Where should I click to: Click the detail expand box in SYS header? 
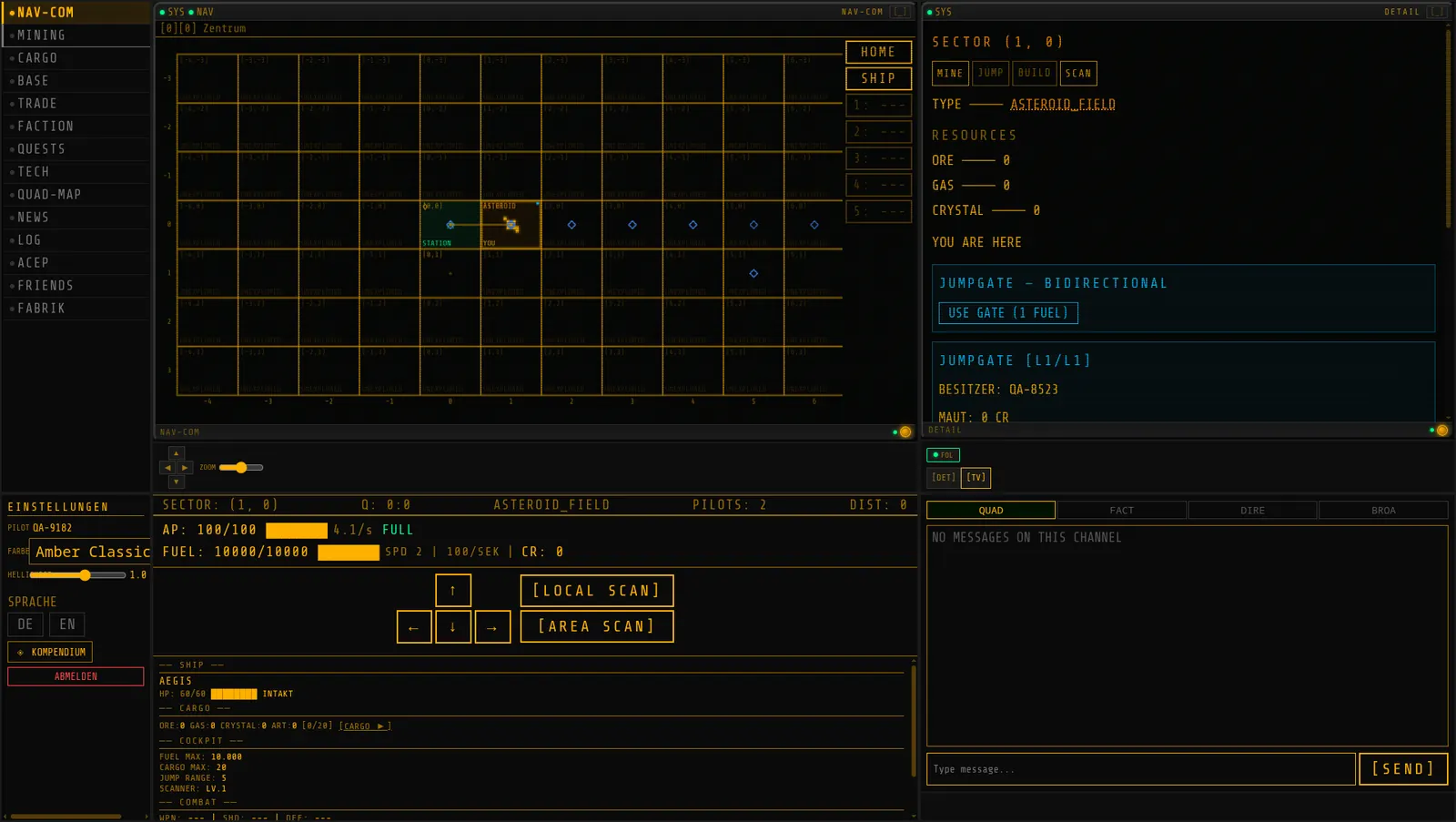[1437, 12]
